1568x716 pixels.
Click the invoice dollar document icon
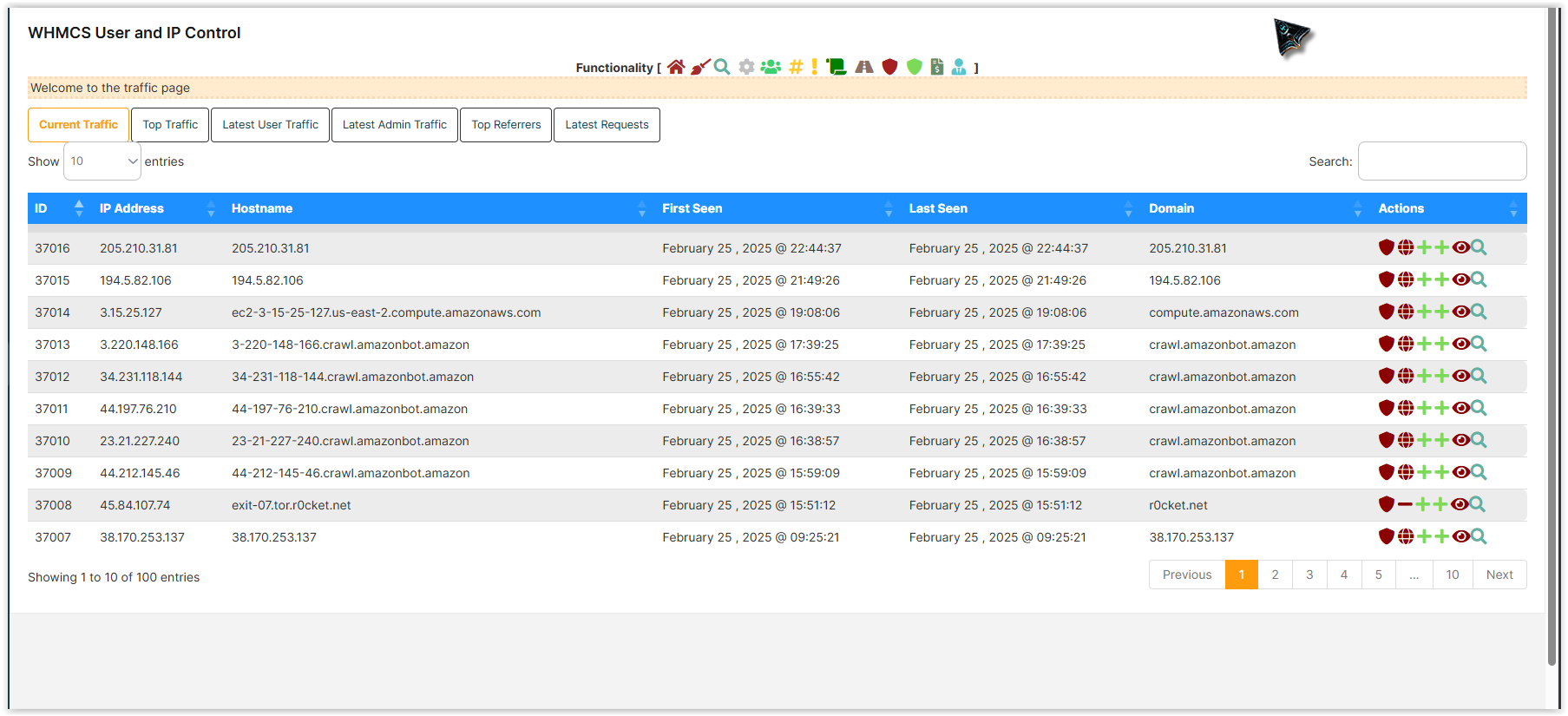[x=937, y=67]
